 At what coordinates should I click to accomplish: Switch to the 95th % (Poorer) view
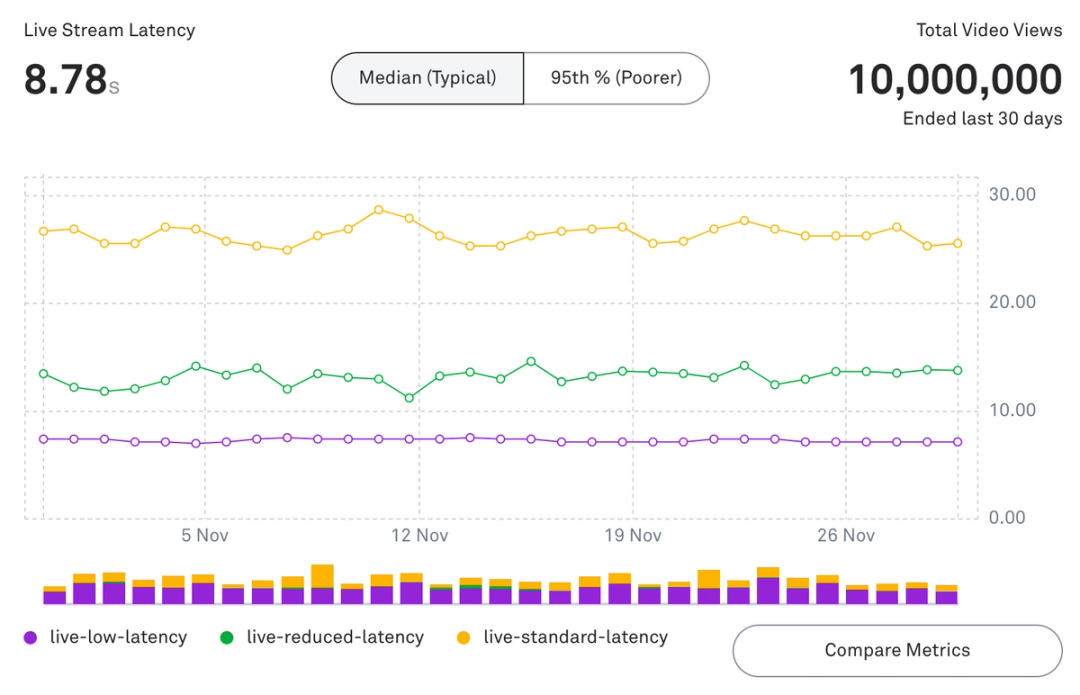coord(617,78)
